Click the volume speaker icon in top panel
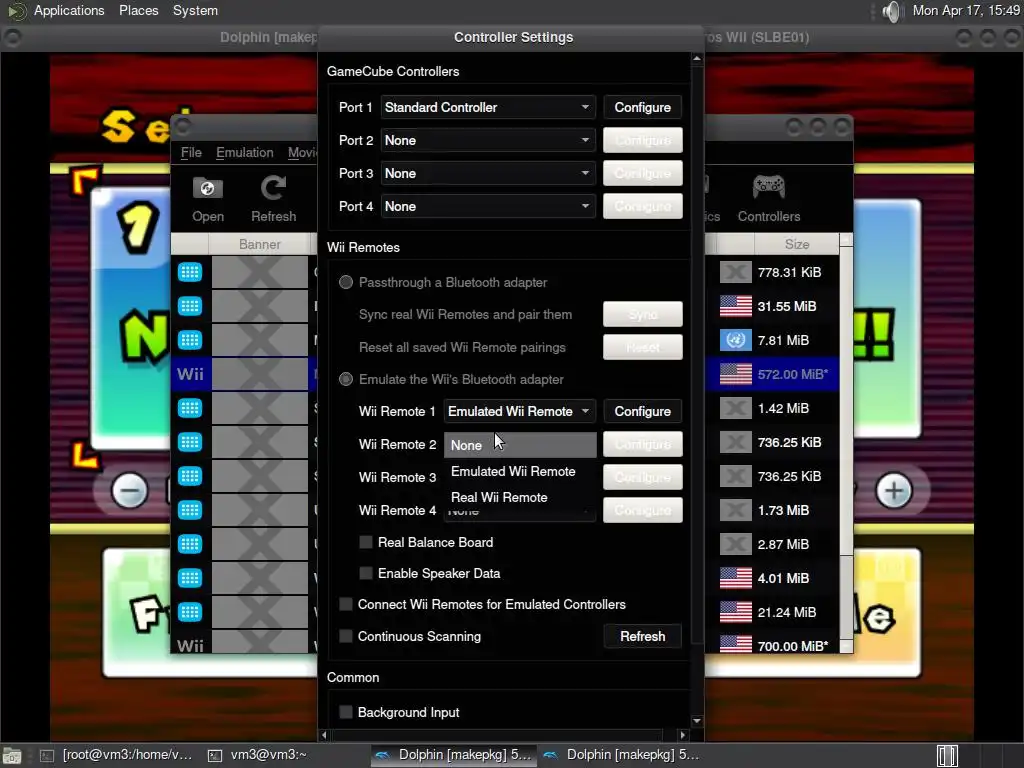Viewport: 1024px width, 768px height. pyautogui.click(x=891, y=11)
